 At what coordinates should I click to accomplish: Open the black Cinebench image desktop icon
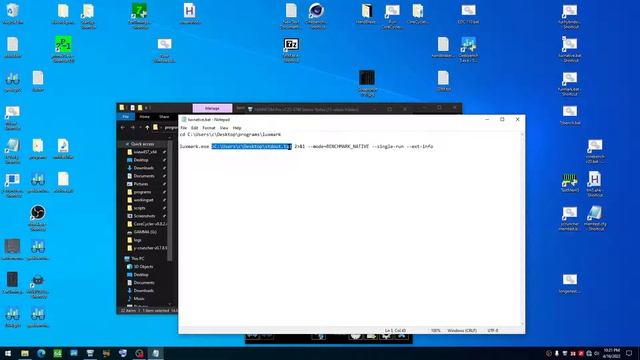point(367,83)
